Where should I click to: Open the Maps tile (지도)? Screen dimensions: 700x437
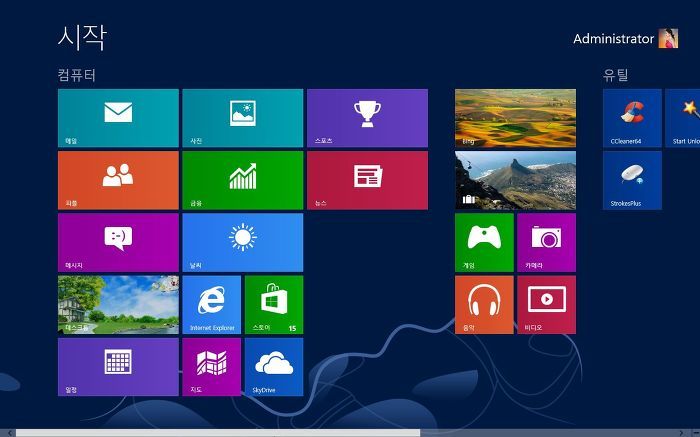(x=212, y=367)
